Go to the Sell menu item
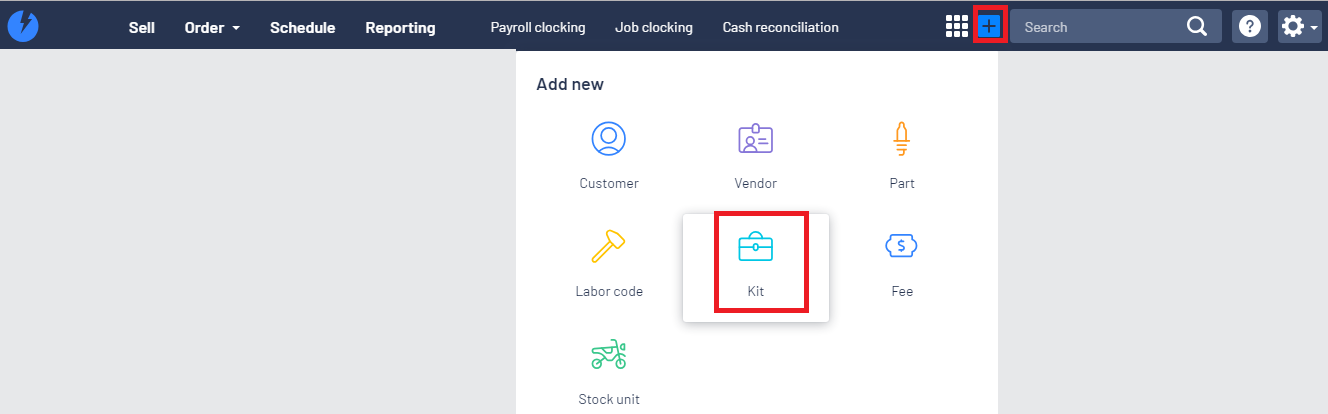1328x414 pixels. tap(142, 28)
